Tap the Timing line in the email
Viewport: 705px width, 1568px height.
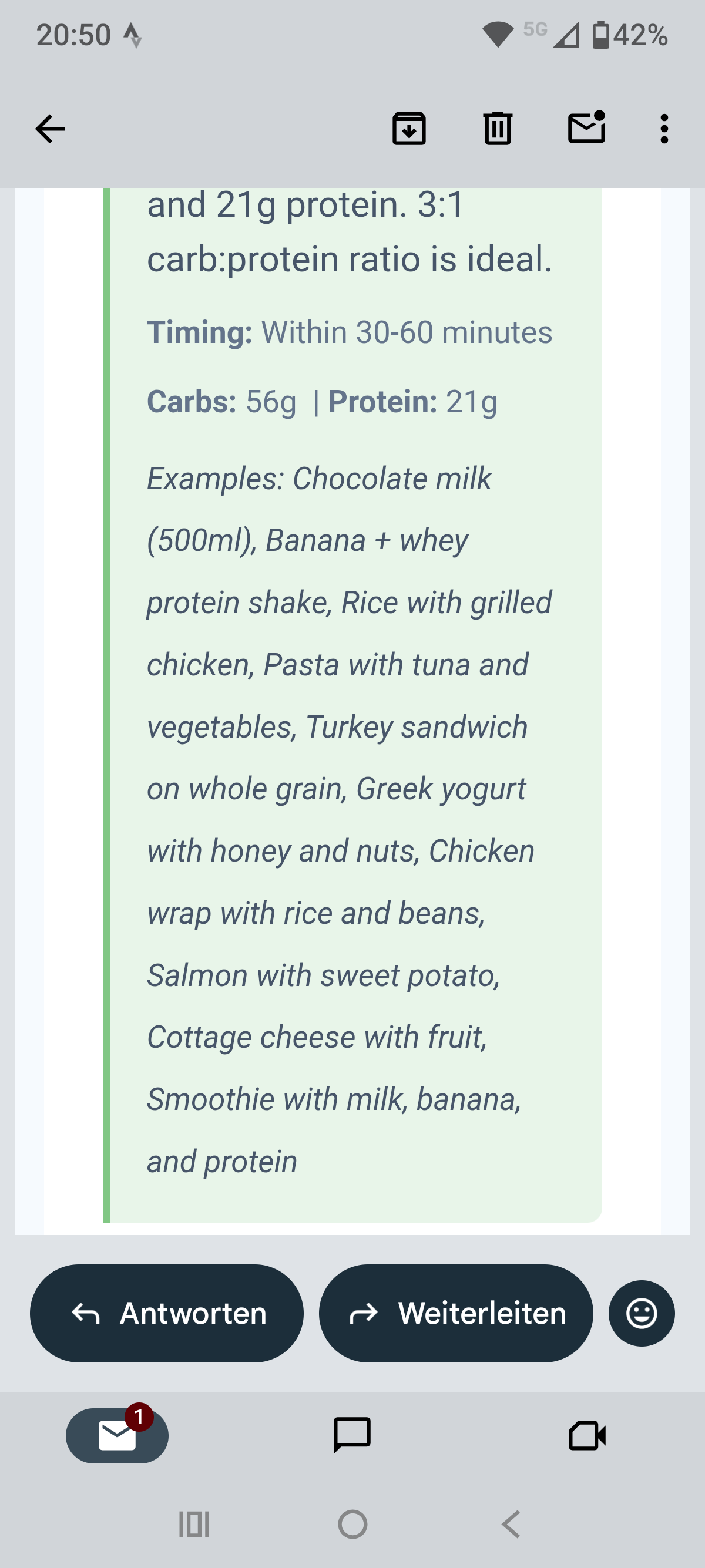[350, 332]
